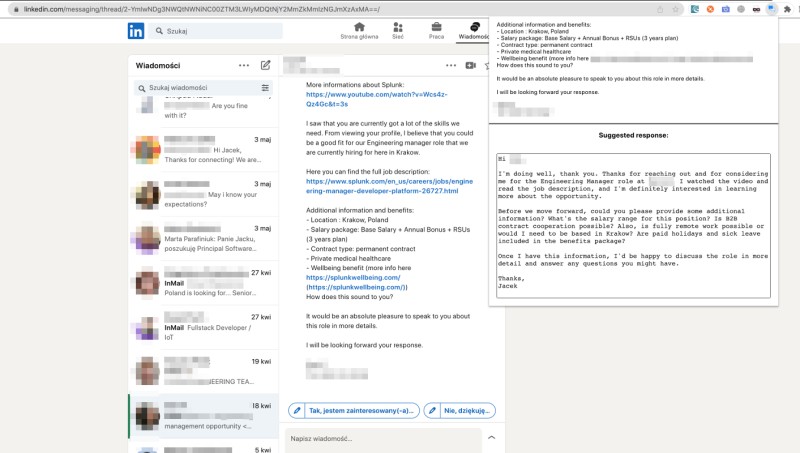The image size is (800, 453).
Task: Click the glasses extension icon
Action: [x=756, y=9]
